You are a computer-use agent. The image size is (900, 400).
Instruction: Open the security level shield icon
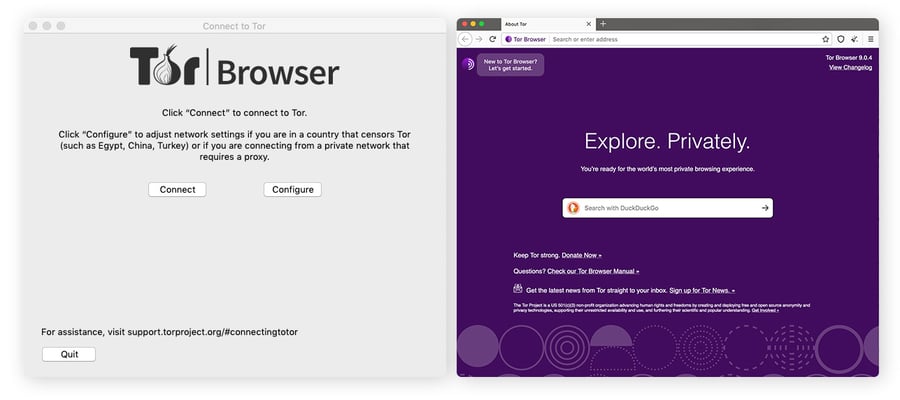point(841,39)
